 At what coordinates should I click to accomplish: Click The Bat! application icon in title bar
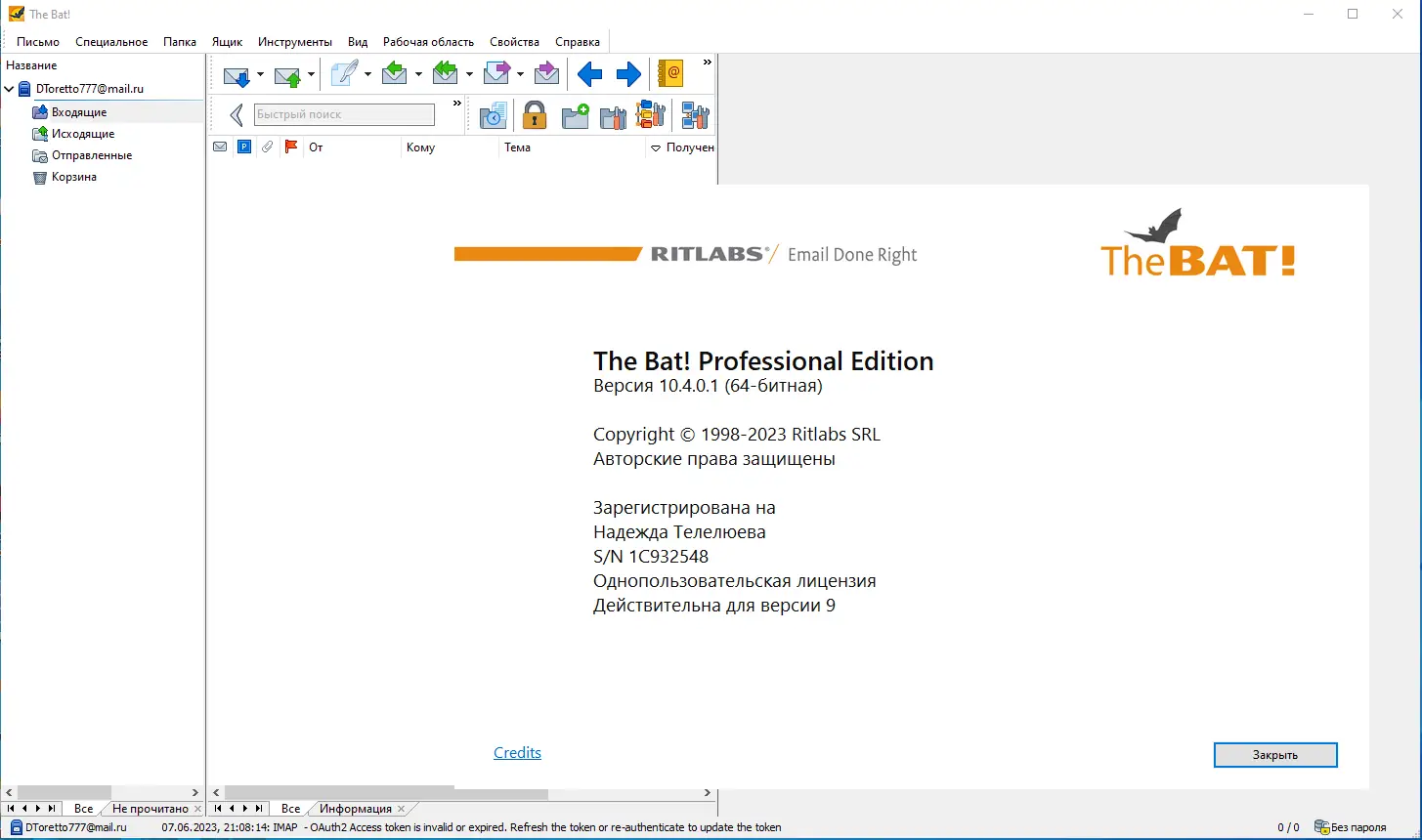tap(16, 14)
